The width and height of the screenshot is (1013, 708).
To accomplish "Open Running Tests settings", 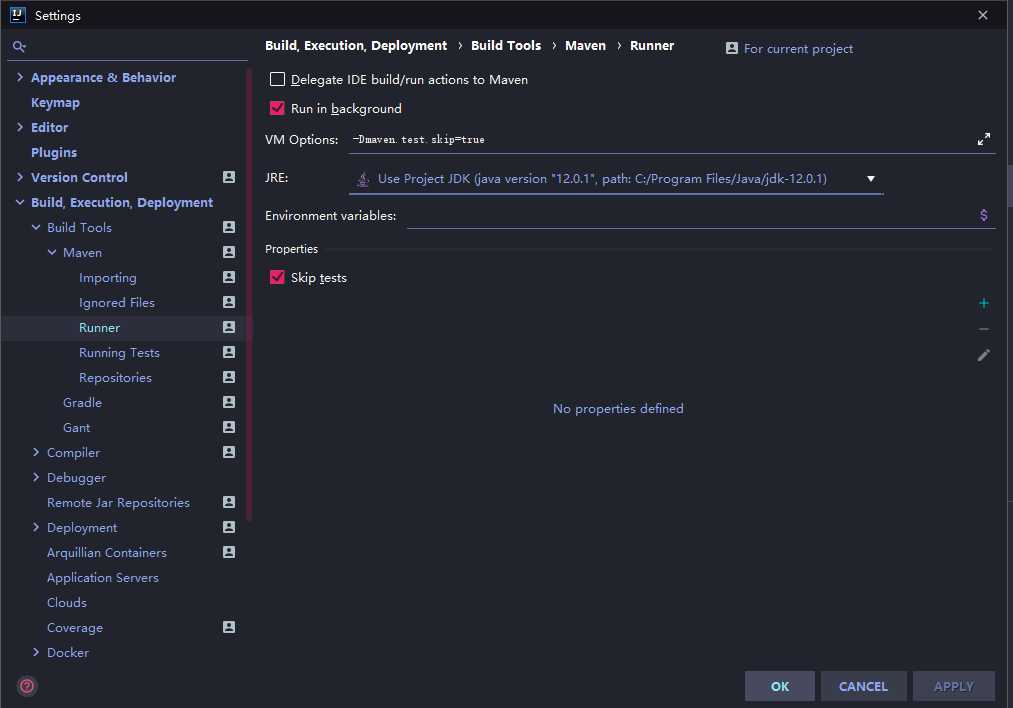I will (120, 353).
